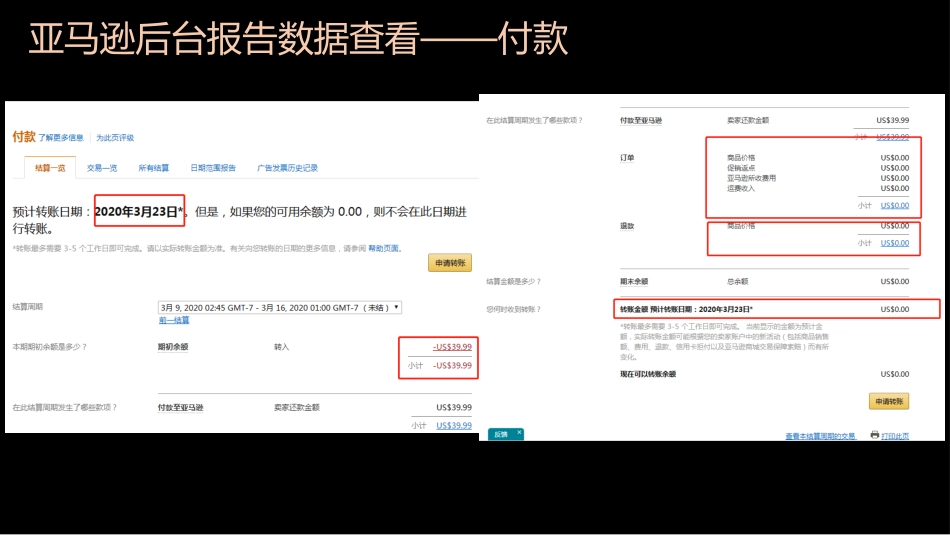This screenshot has width=950, height=535.
Task: Click the printer icon beside 打印此页
Action: tap(874, 435)
